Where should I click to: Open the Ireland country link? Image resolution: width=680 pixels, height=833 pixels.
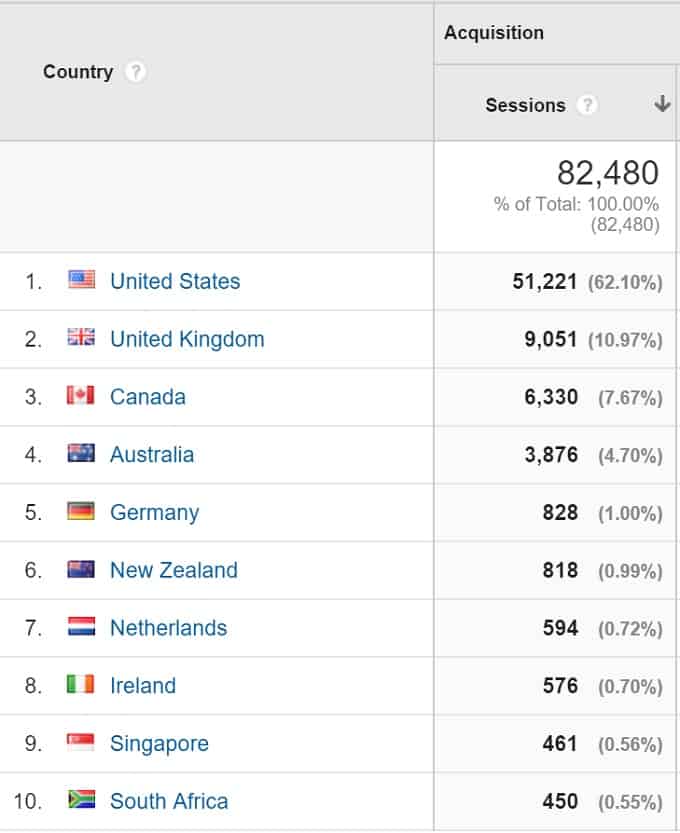[143, 686]
